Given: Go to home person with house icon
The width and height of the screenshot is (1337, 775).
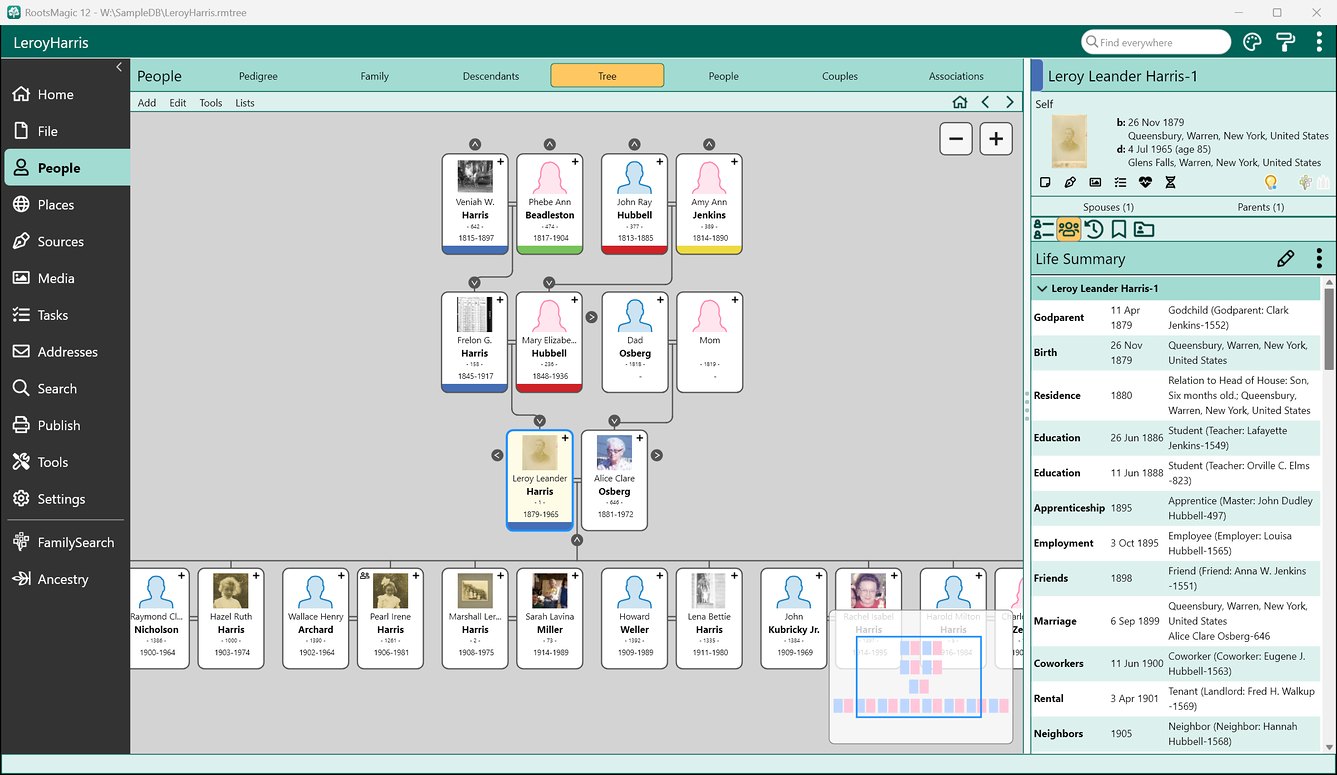Looking at the screenshot, I should 960,102.
